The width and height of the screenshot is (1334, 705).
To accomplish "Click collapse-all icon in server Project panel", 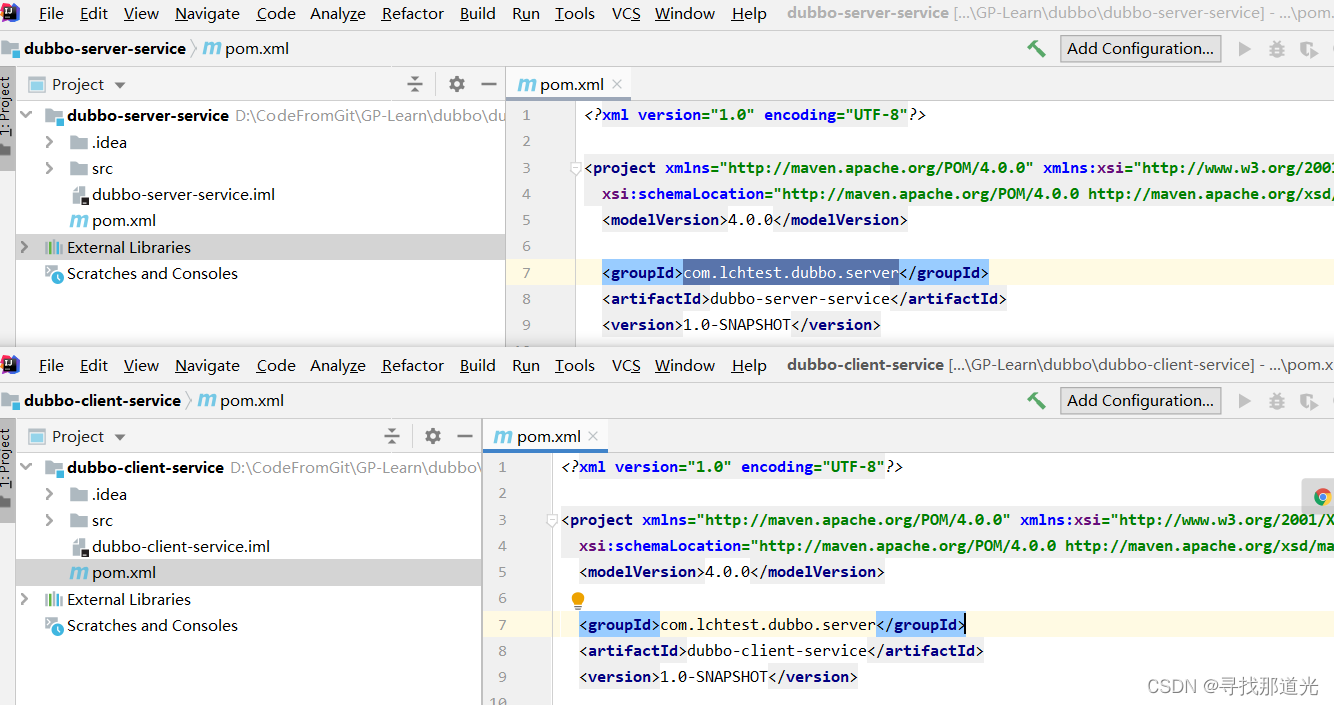I will (415, 84).
